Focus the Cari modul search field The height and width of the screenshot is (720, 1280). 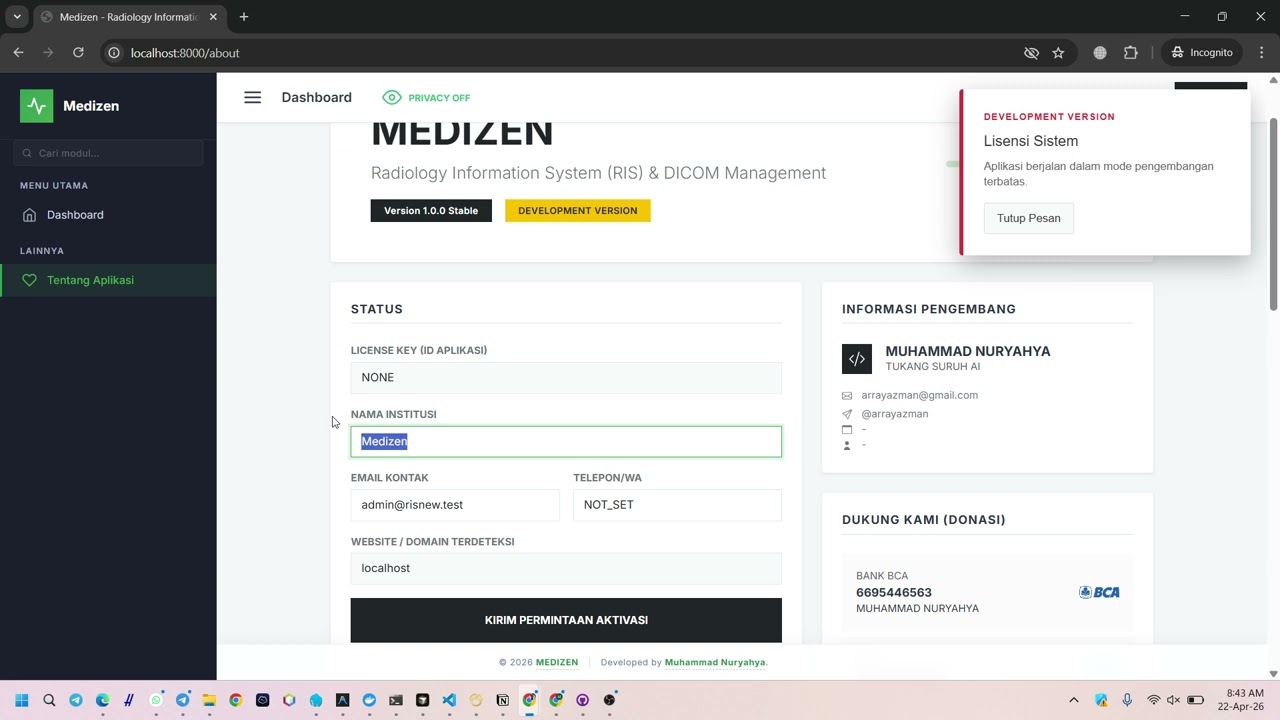click(x=108, y=153)
